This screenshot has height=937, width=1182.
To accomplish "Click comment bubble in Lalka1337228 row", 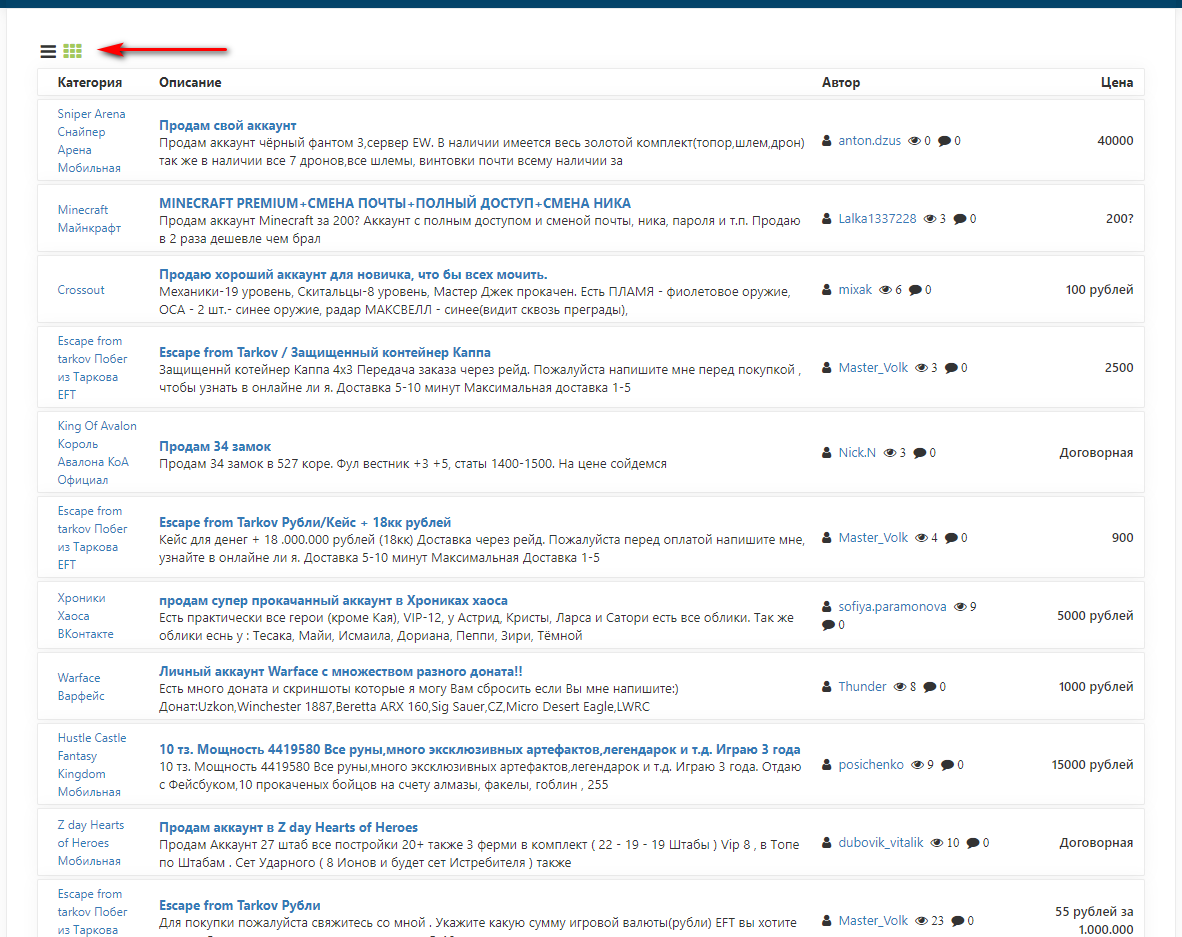I will (x=960, y=219).
